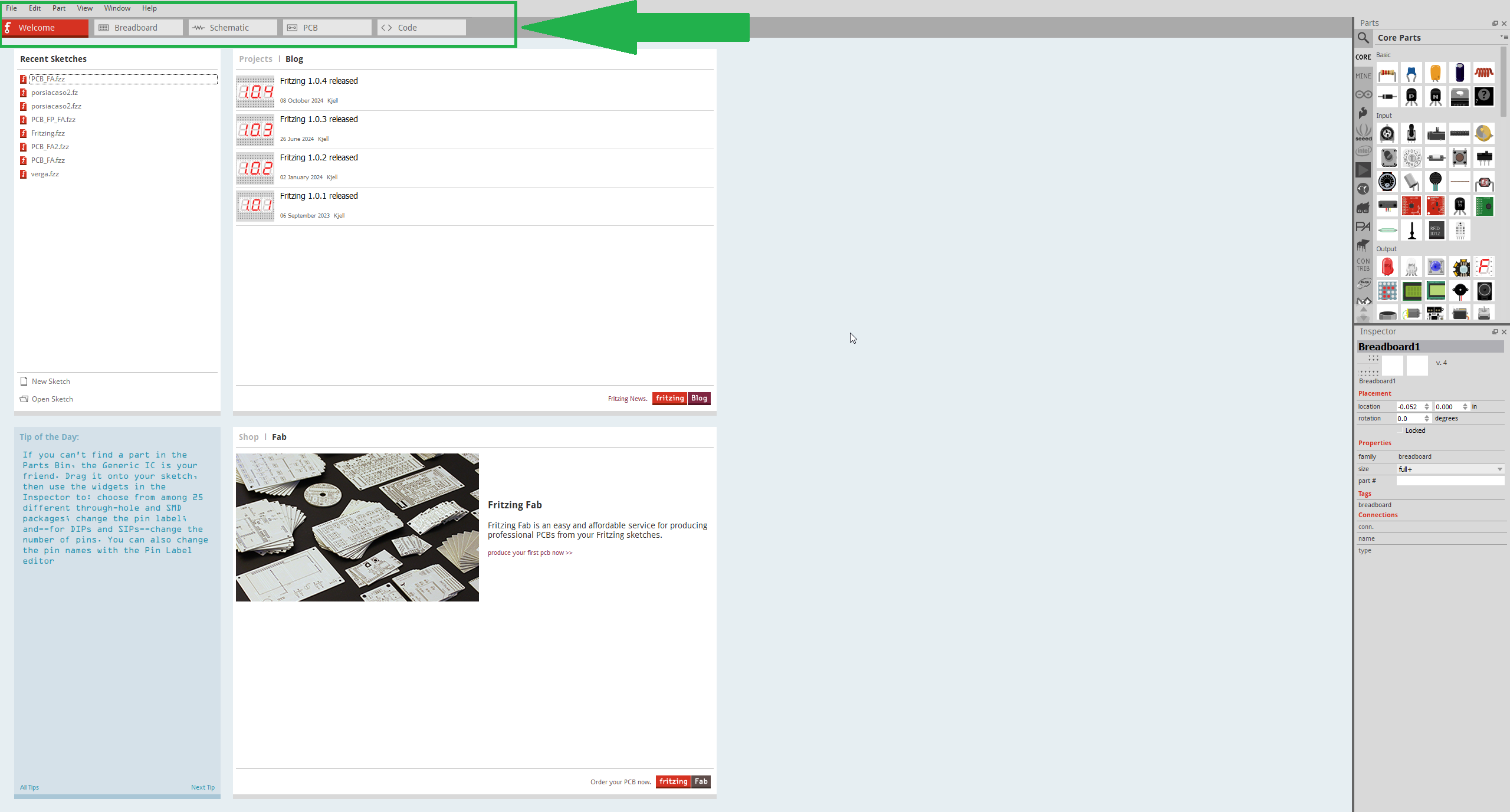This screenshot has height=812, width=1510.
Task: Open the Part menu
Action: click(59, 8)
